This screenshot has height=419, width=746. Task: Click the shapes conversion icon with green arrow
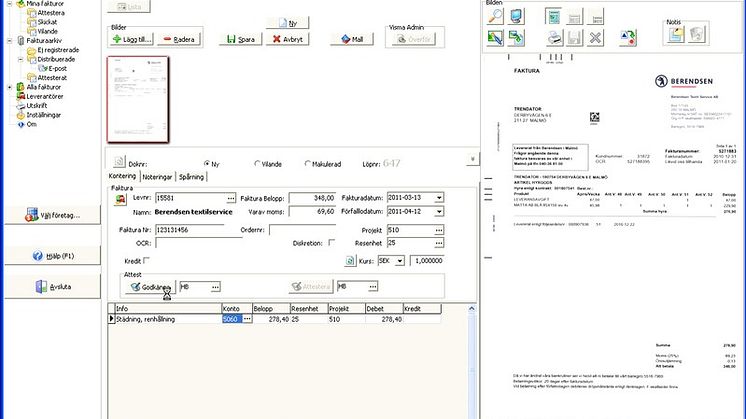(x=628, y=38)
